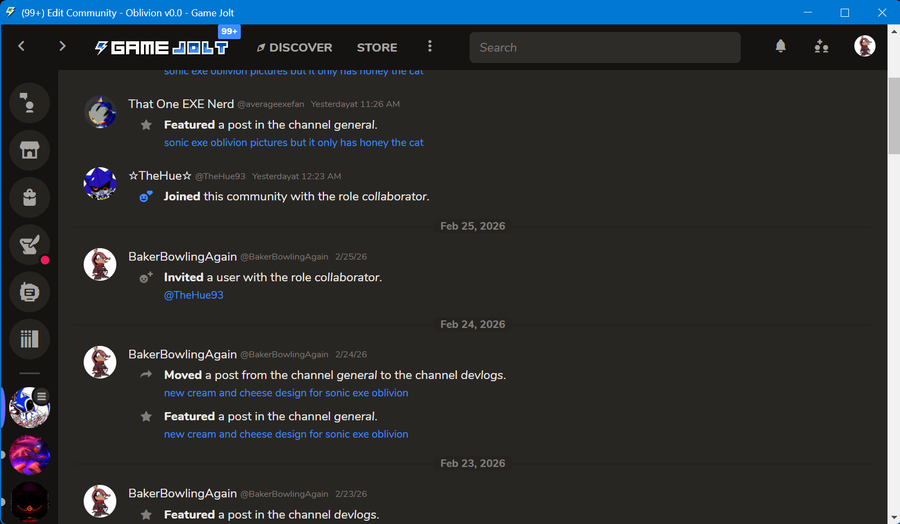
Task: Open the quests icon with red dot
Action: click(x=29, y=245)
